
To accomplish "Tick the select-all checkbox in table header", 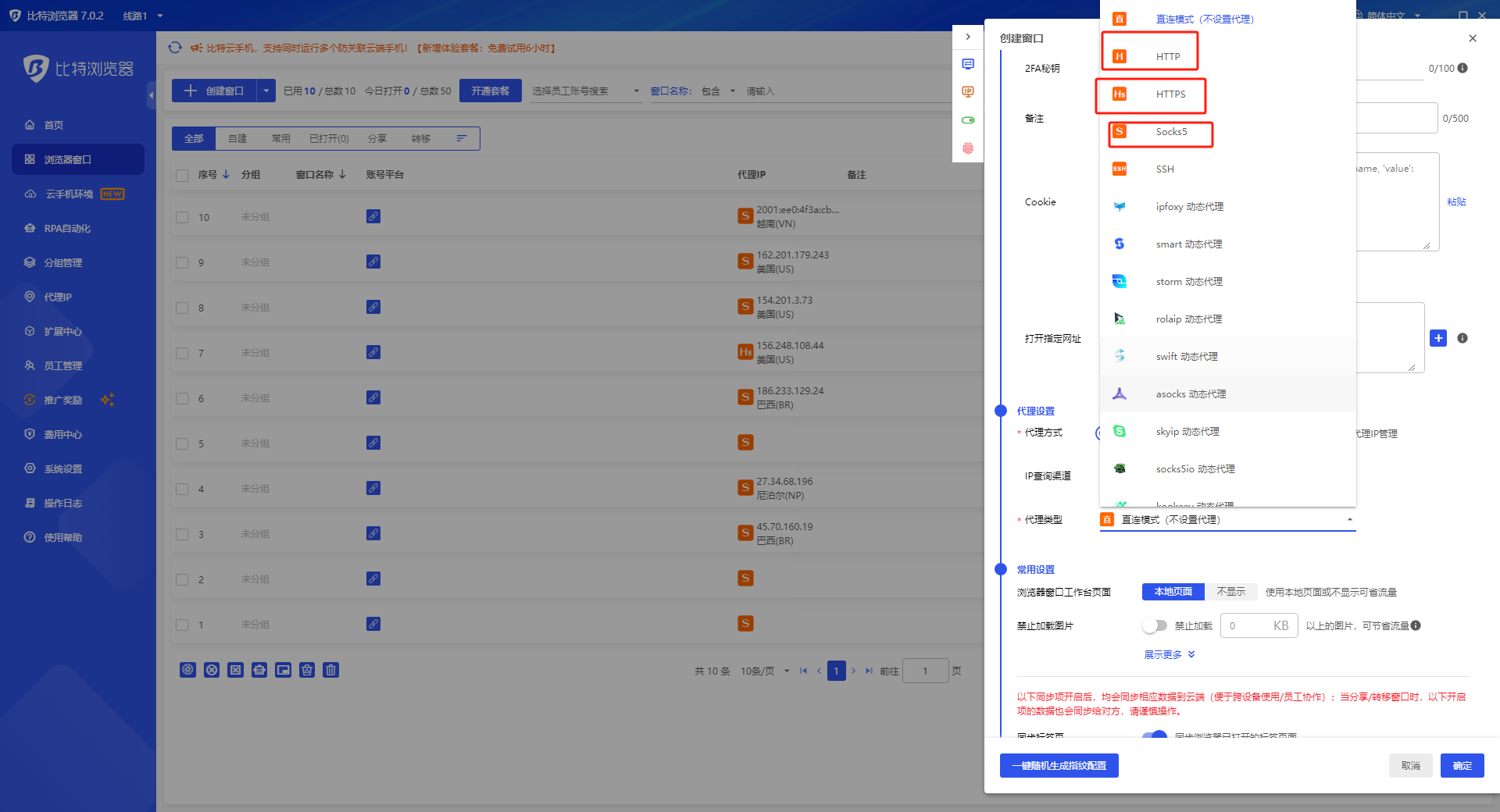I will pyautogui.click(x=182, y=176).
